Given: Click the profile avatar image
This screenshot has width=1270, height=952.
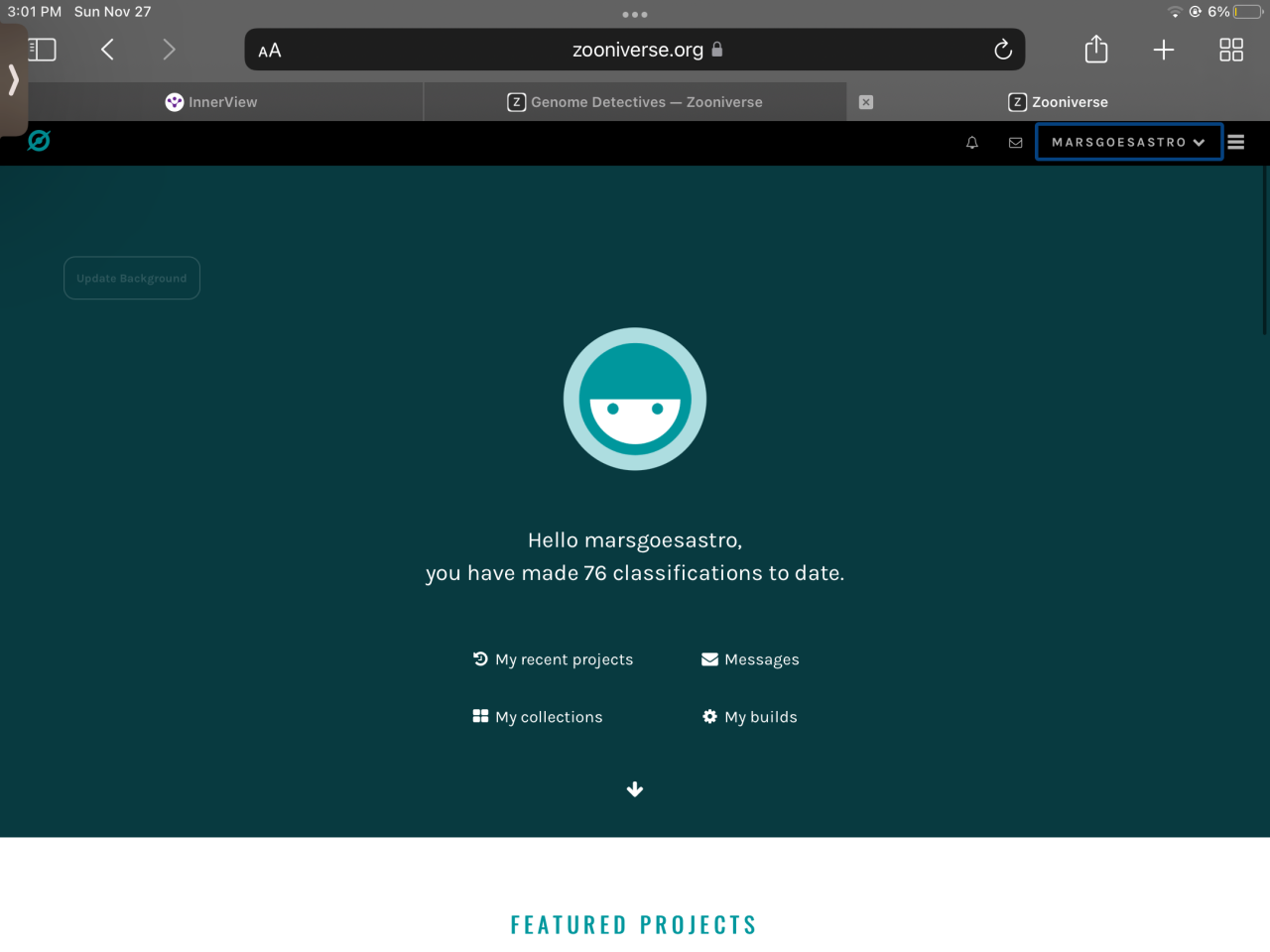Looking at the screenshot, I should tap(635, 399).
